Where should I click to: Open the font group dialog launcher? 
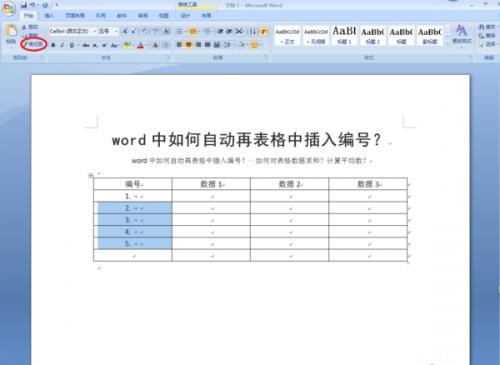(x=168, y=57)
